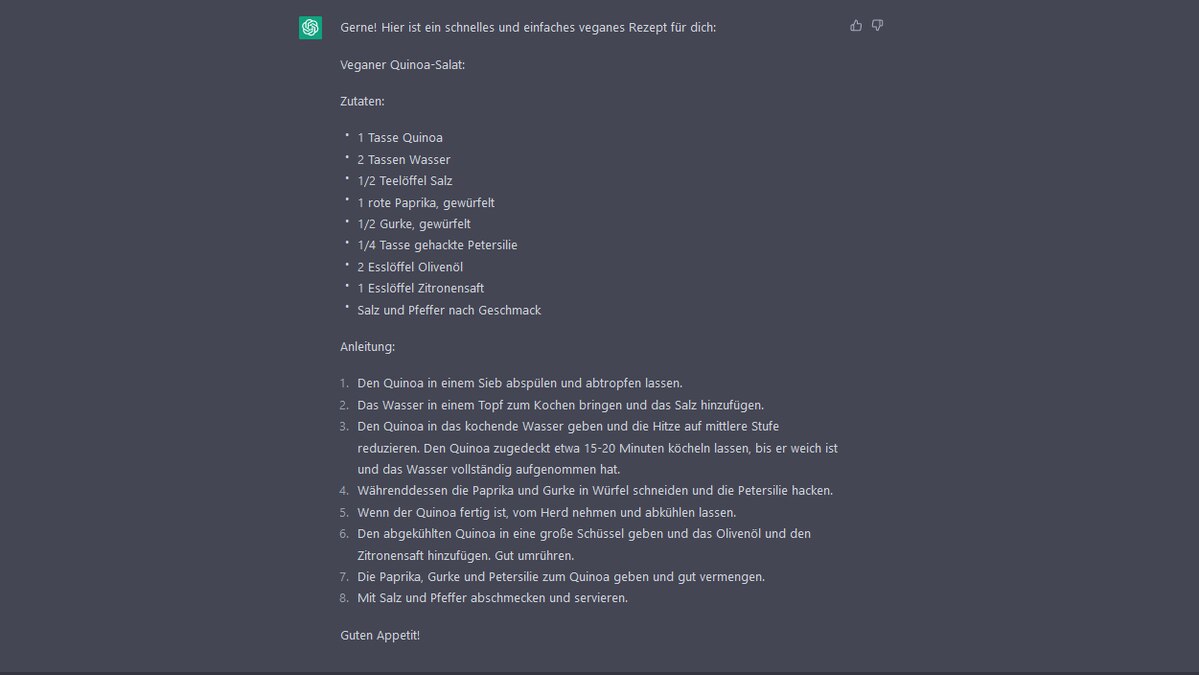This screenshot has height=675, width=1199.
Task: Click step 1 about rinsing the Quinoa
Action: pyautogui.click(x=520, y=383)
